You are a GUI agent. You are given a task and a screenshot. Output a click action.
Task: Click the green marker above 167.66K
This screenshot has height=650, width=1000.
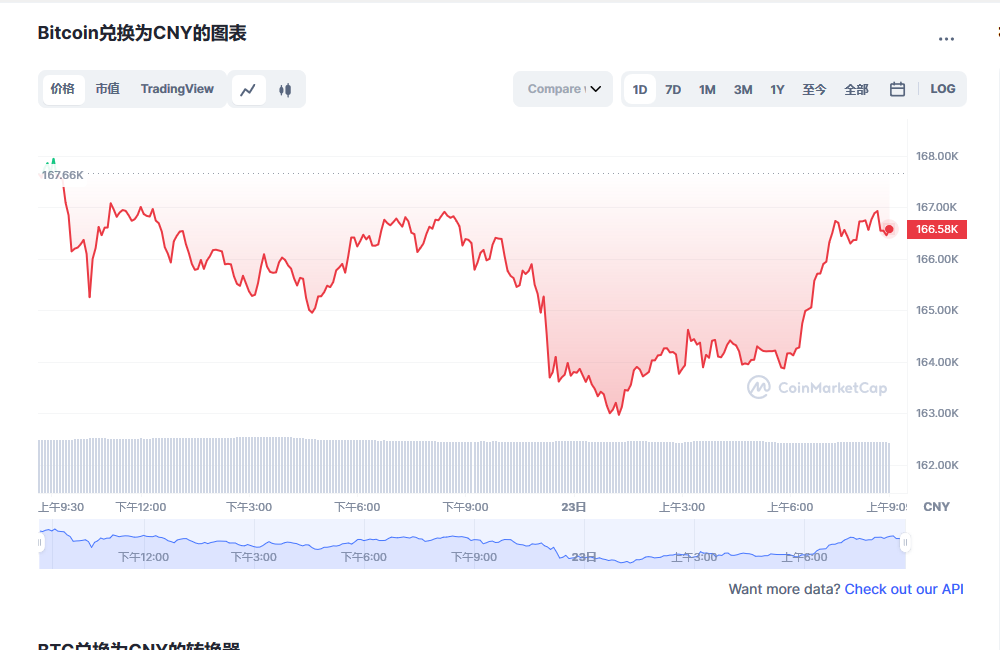pos(50,160)
